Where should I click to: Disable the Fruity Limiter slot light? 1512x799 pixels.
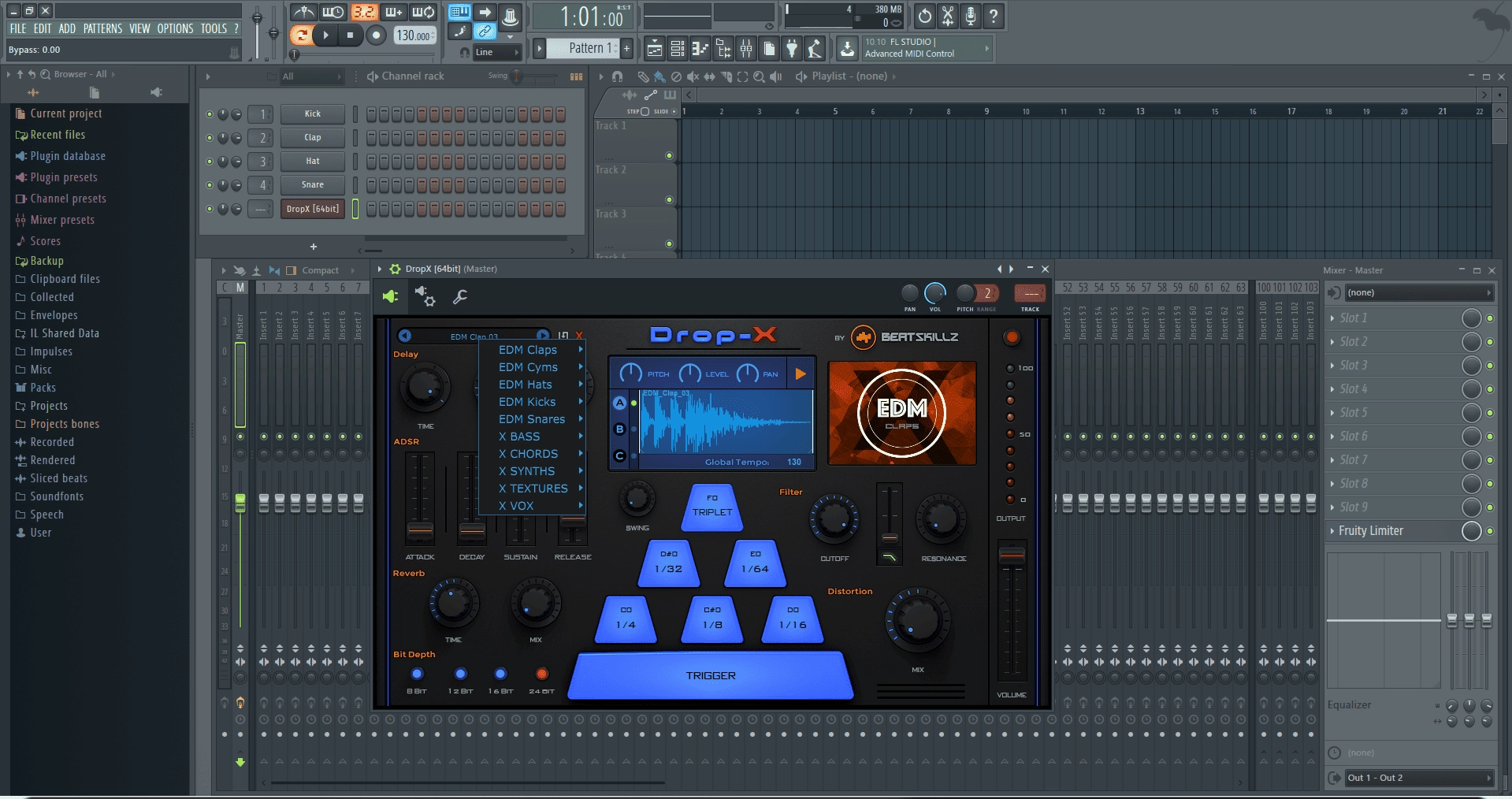[x=1490, y=531]
